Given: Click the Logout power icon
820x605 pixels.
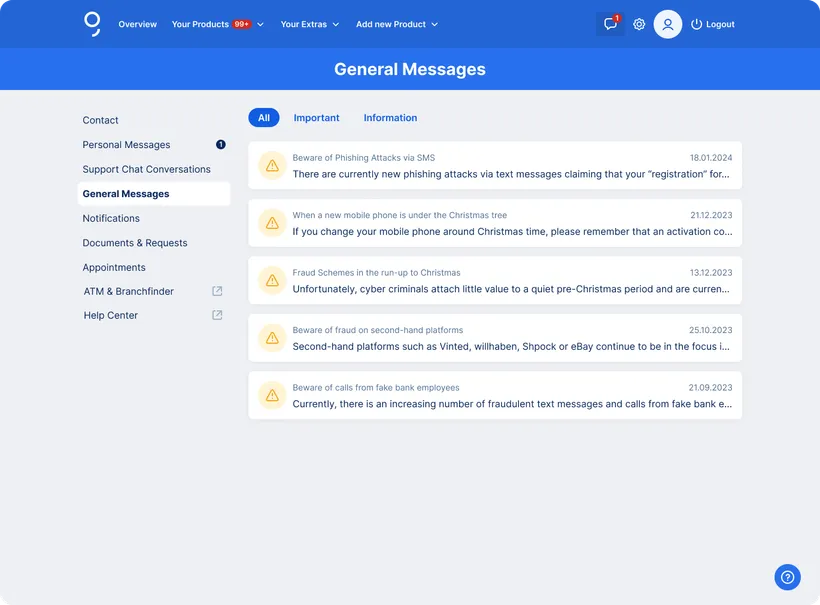Looking at the screenshot, I should click(696, 24).
